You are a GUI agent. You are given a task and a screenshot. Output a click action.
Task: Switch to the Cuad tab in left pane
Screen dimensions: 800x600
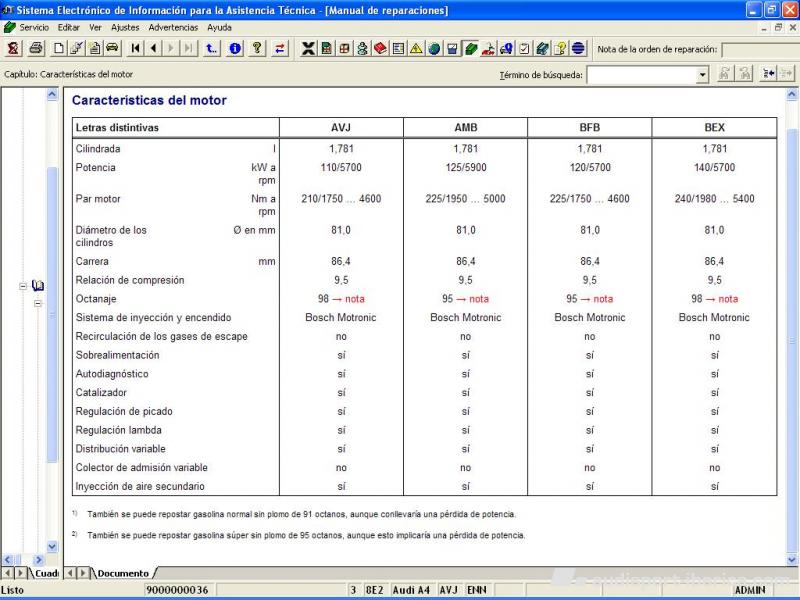[x=46, y=573]
